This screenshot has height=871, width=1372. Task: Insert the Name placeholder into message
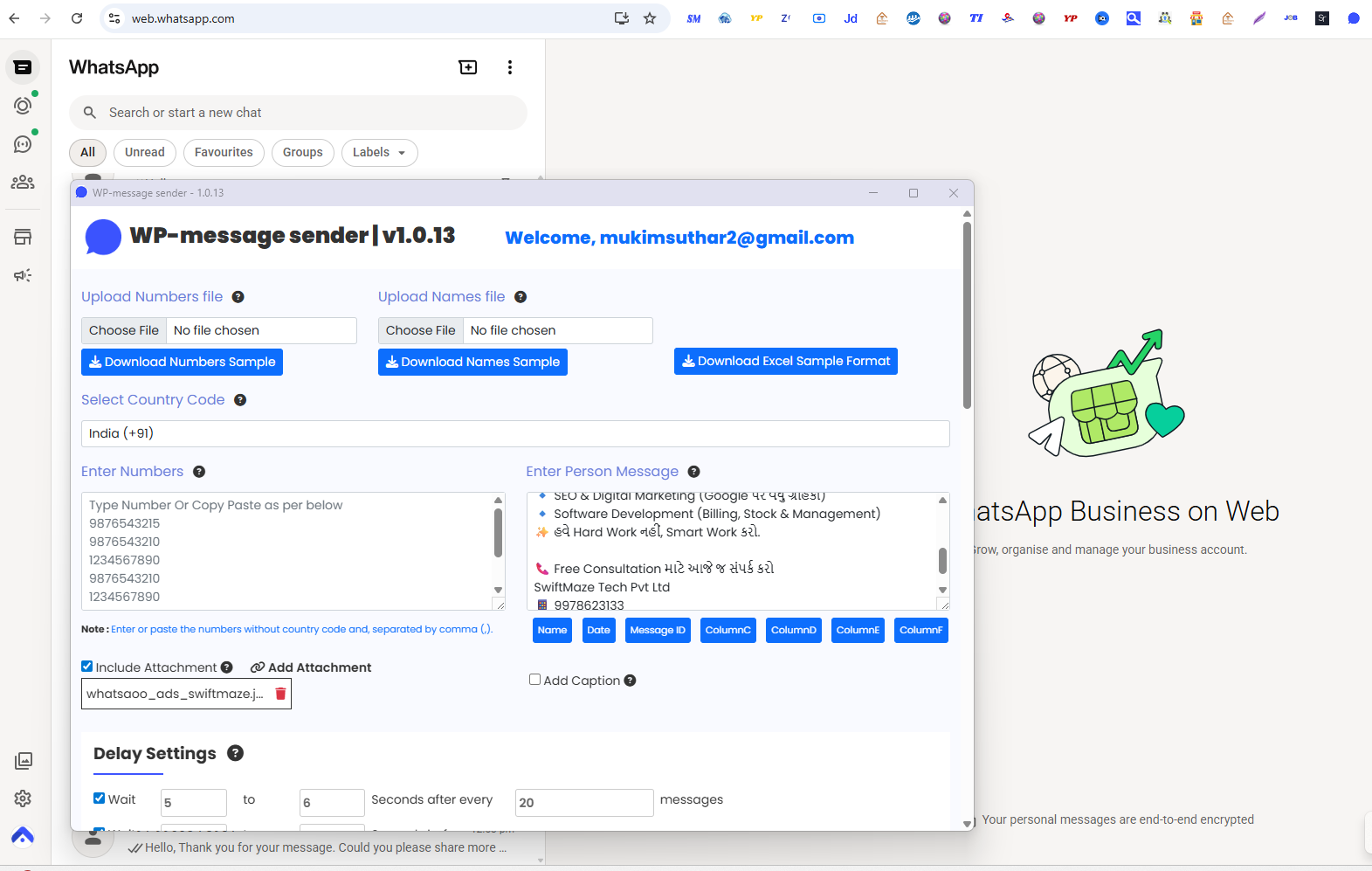(x=552, y=630)
